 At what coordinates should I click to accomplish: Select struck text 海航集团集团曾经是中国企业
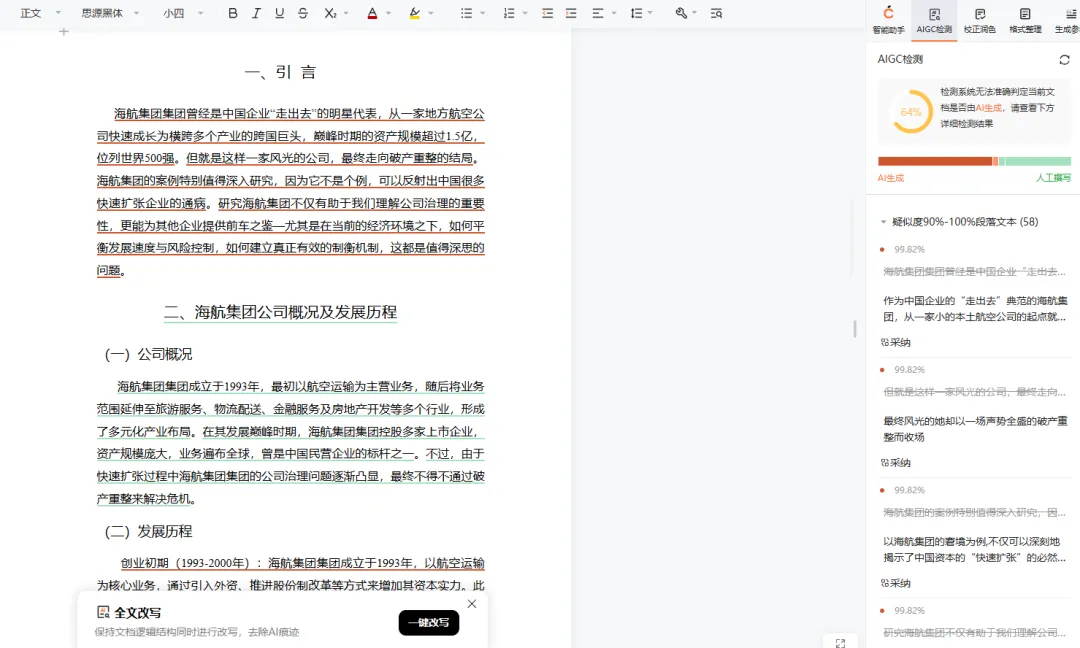pos(974,271)
